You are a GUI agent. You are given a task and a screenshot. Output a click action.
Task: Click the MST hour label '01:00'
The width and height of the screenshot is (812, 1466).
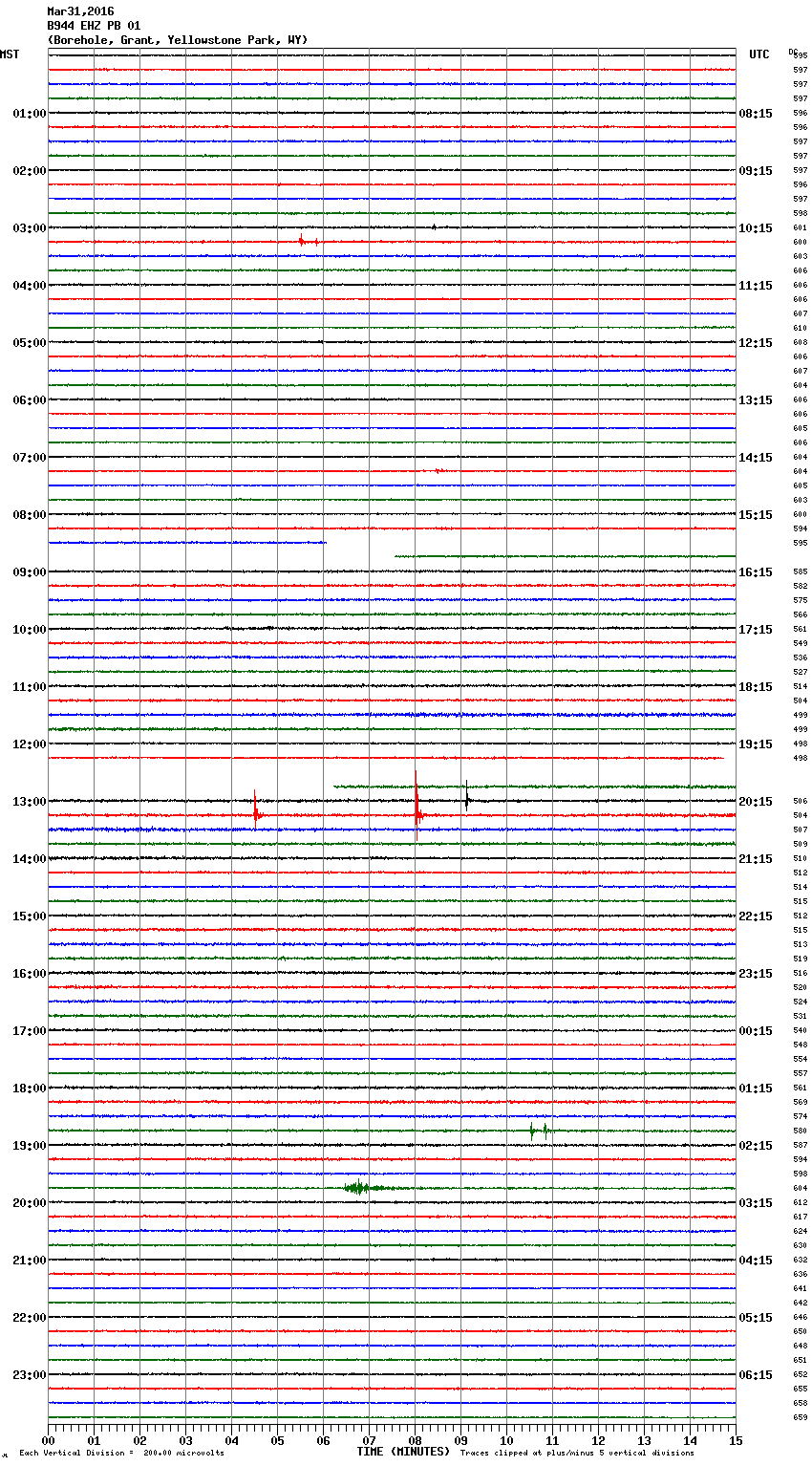click(30, 114)
